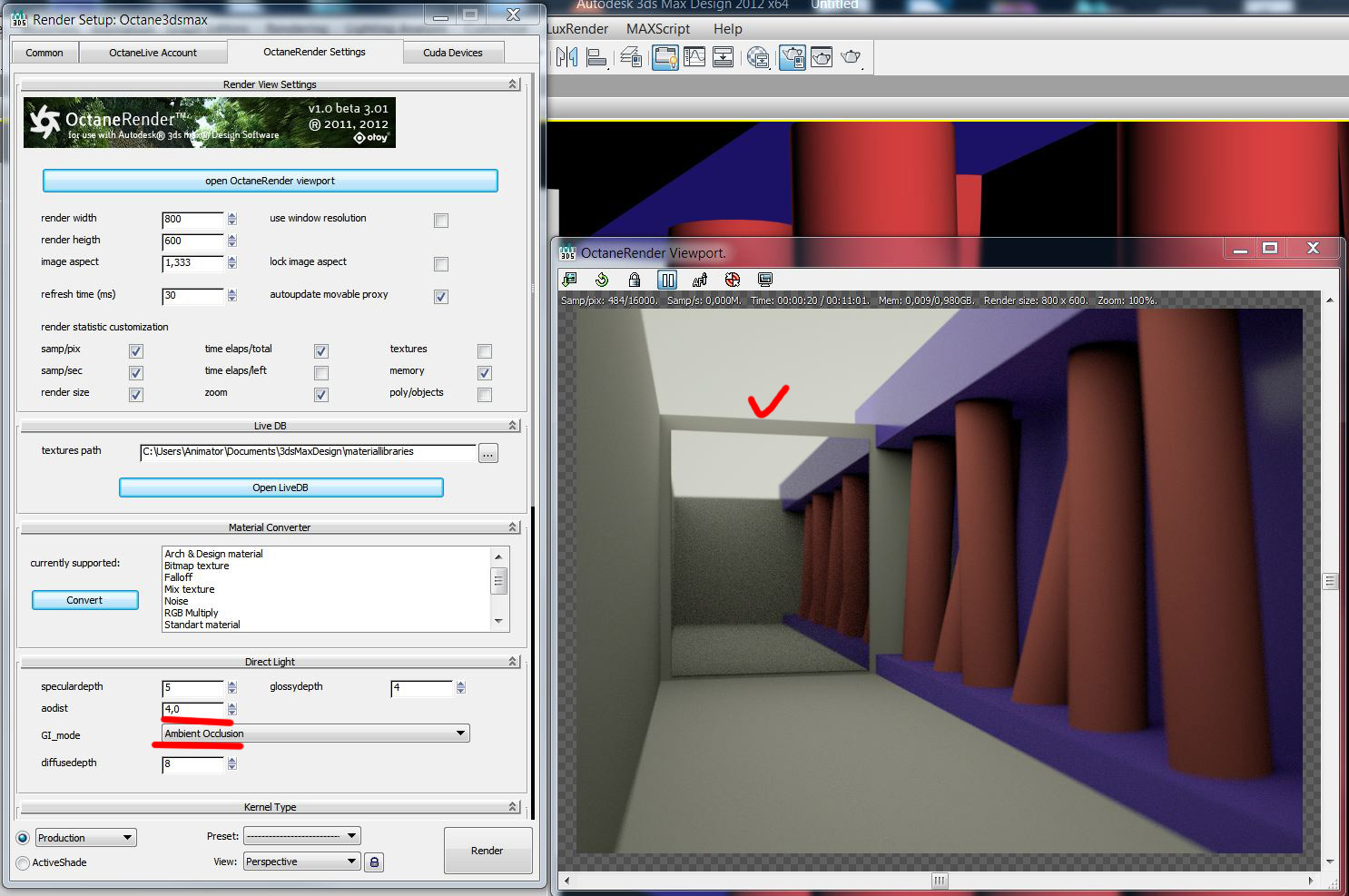Select the OctaneRender Settings tab
The width and height of the screenshot is (1349, 896).
(x=315, y=52)
